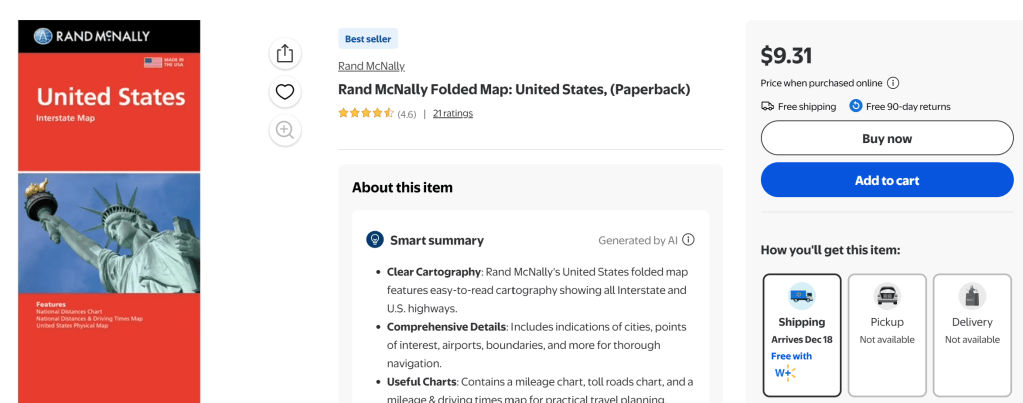Click the United States map cover image
The image size is (1023, 403).
pos(109,211)
